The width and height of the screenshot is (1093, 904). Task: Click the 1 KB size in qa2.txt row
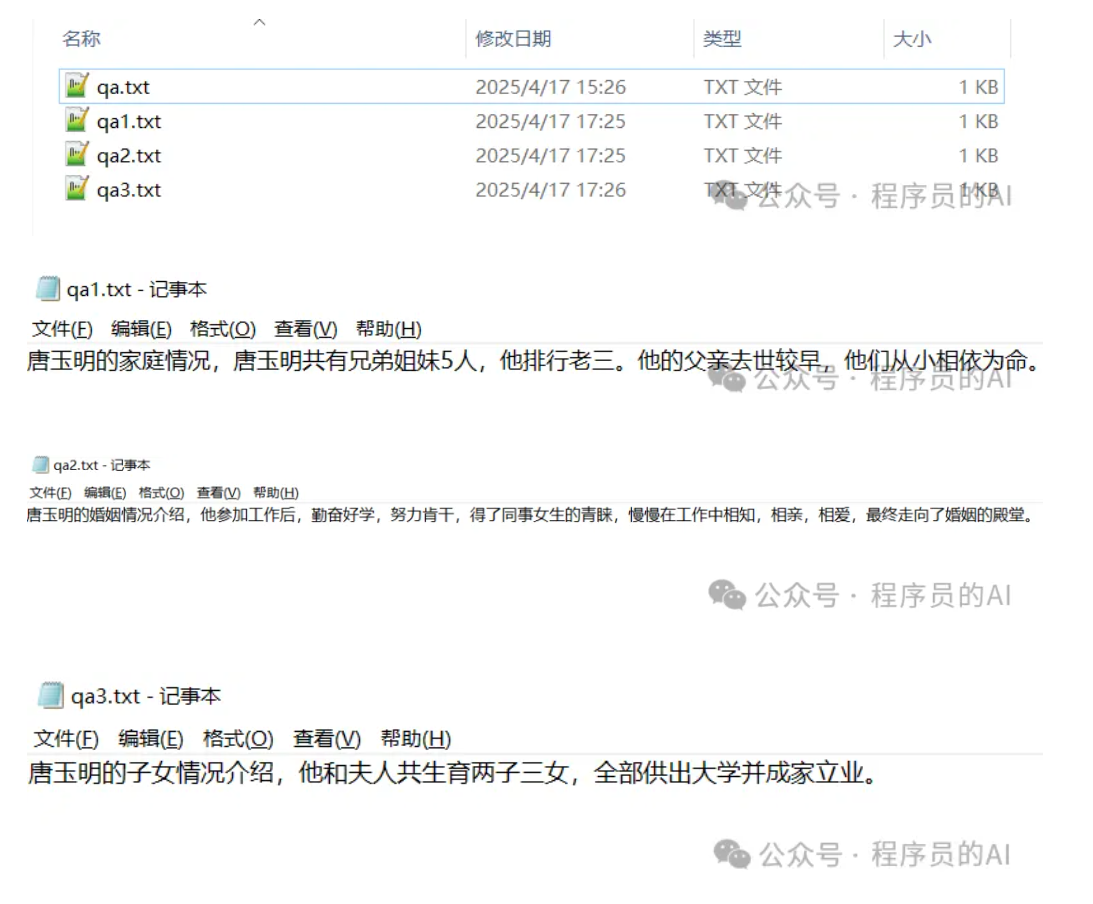(979, 155)
